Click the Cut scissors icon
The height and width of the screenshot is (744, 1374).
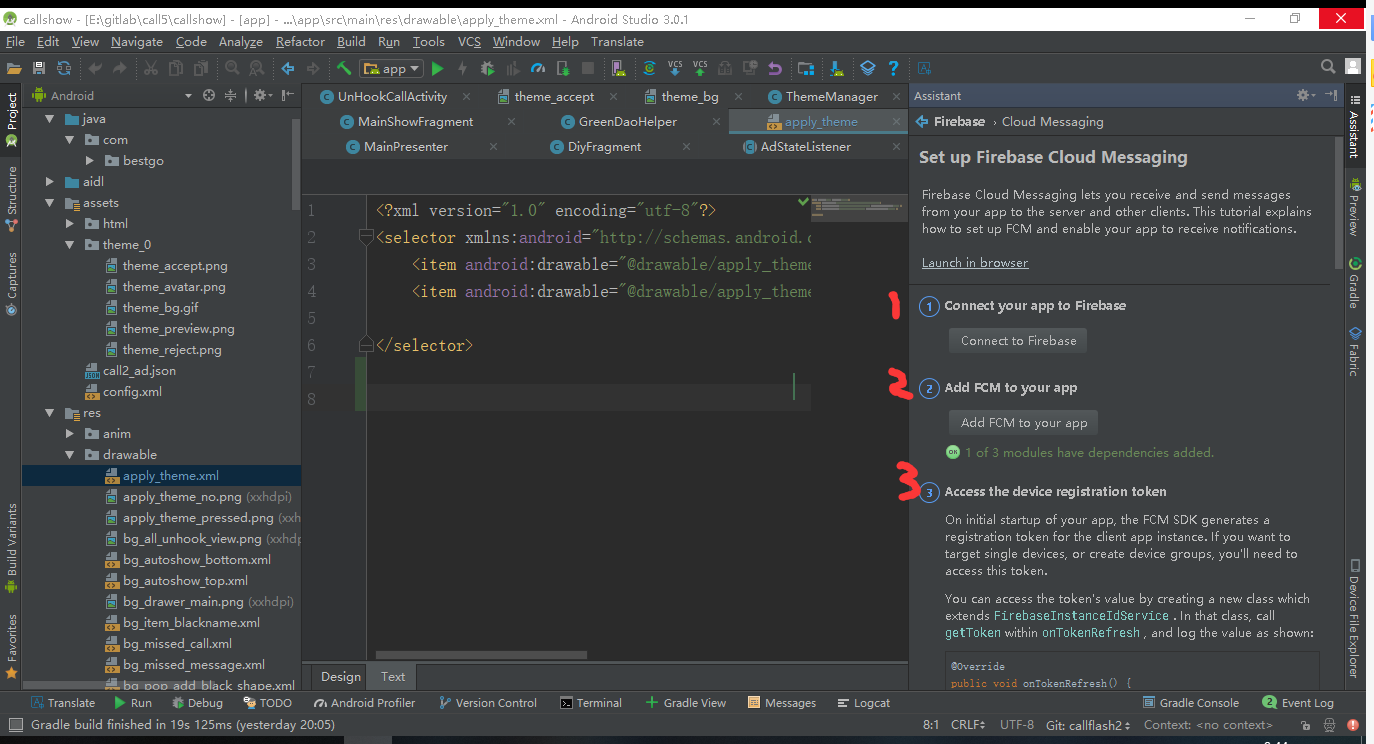pyautogui.click(x=151, y=68)
